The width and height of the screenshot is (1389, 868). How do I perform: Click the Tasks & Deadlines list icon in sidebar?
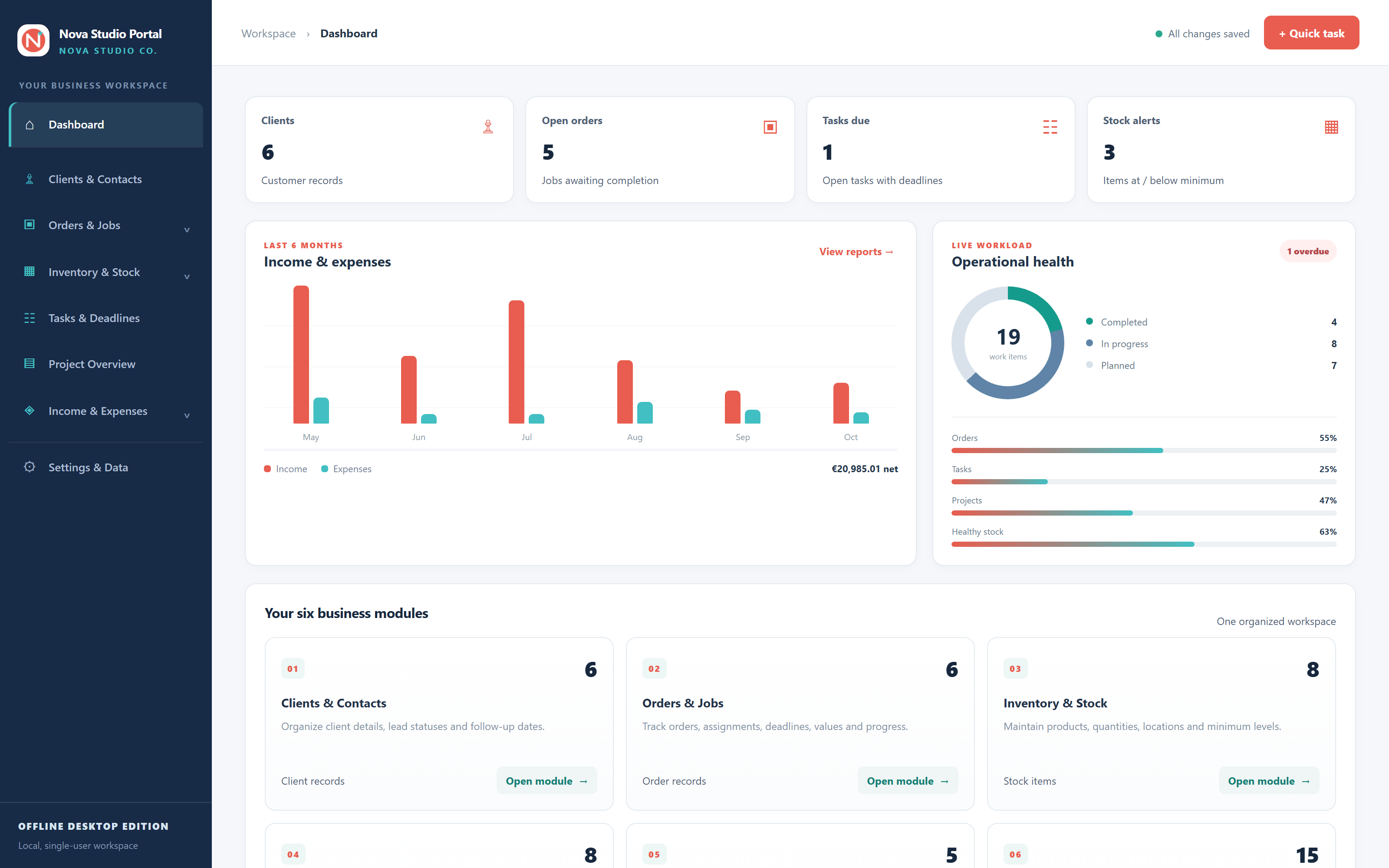(29, 317)
